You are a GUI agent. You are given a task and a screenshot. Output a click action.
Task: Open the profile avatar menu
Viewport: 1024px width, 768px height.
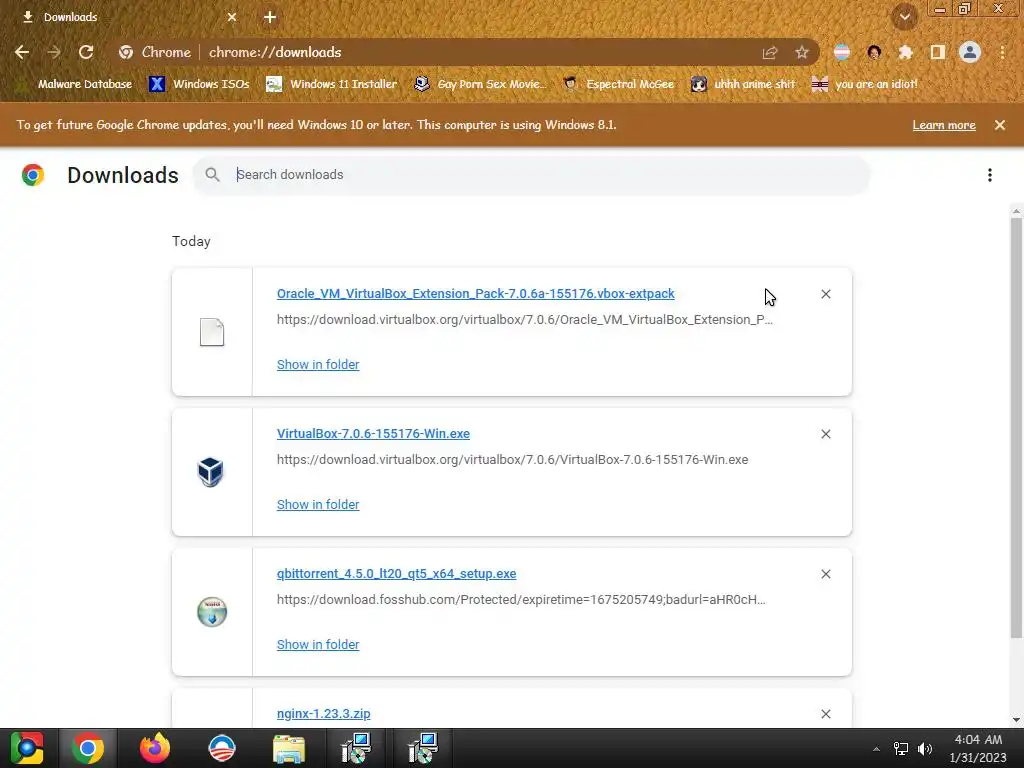[x=970, y=52]
